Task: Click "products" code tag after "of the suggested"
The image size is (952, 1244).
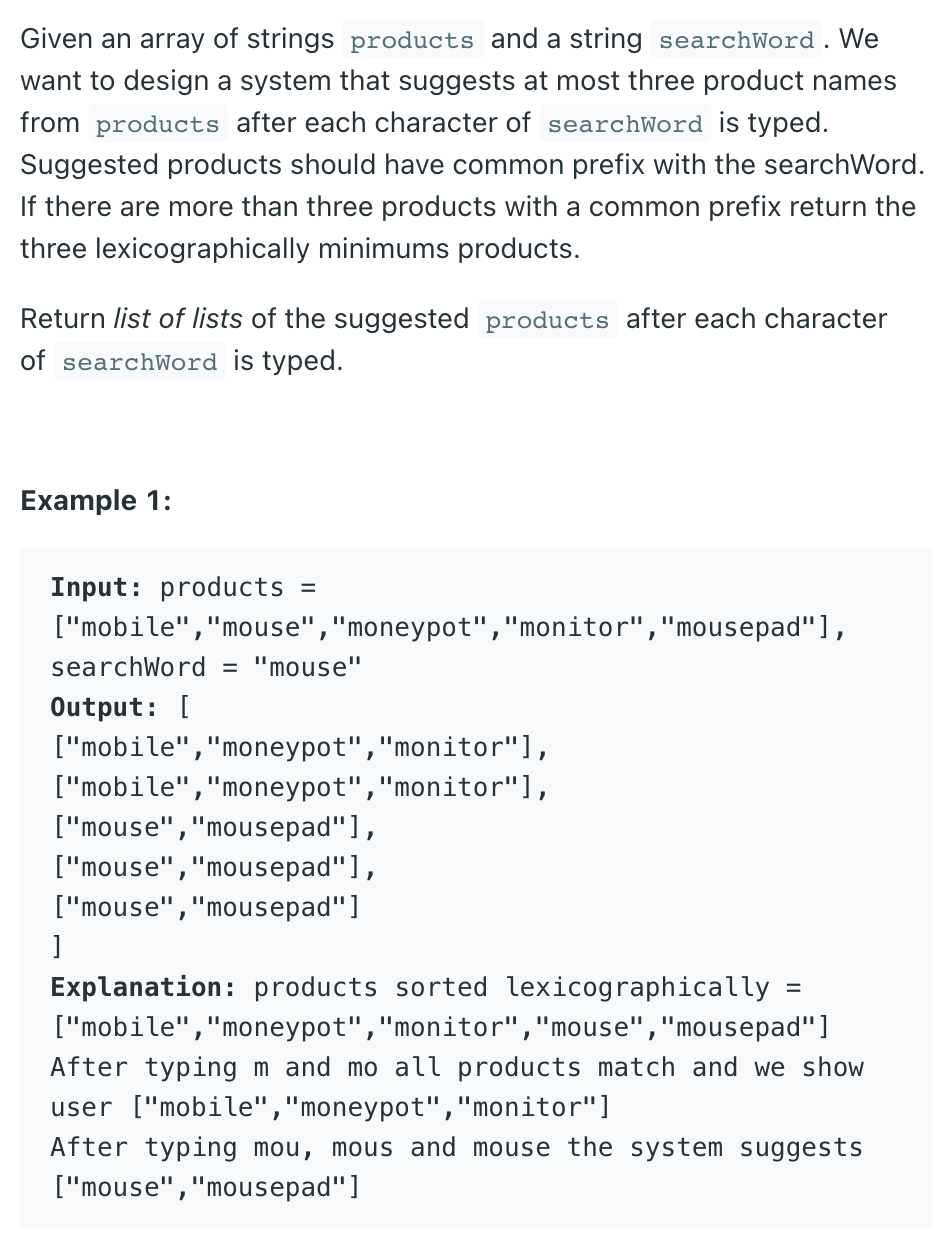Action: [x=547, y=320]
